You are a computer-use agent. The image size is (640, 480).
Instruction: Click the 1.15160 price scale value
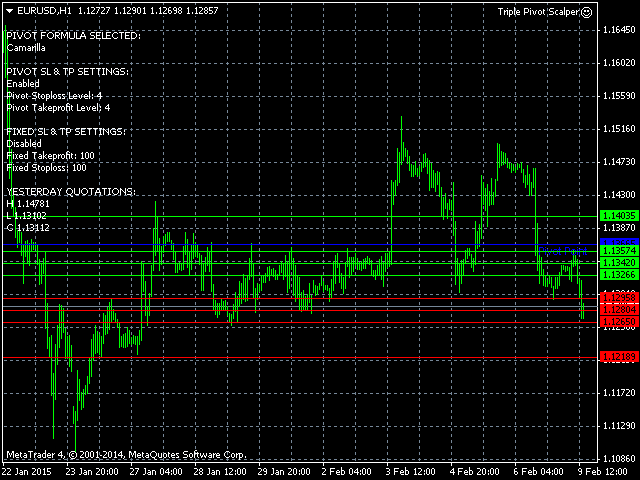pos(619,129)
